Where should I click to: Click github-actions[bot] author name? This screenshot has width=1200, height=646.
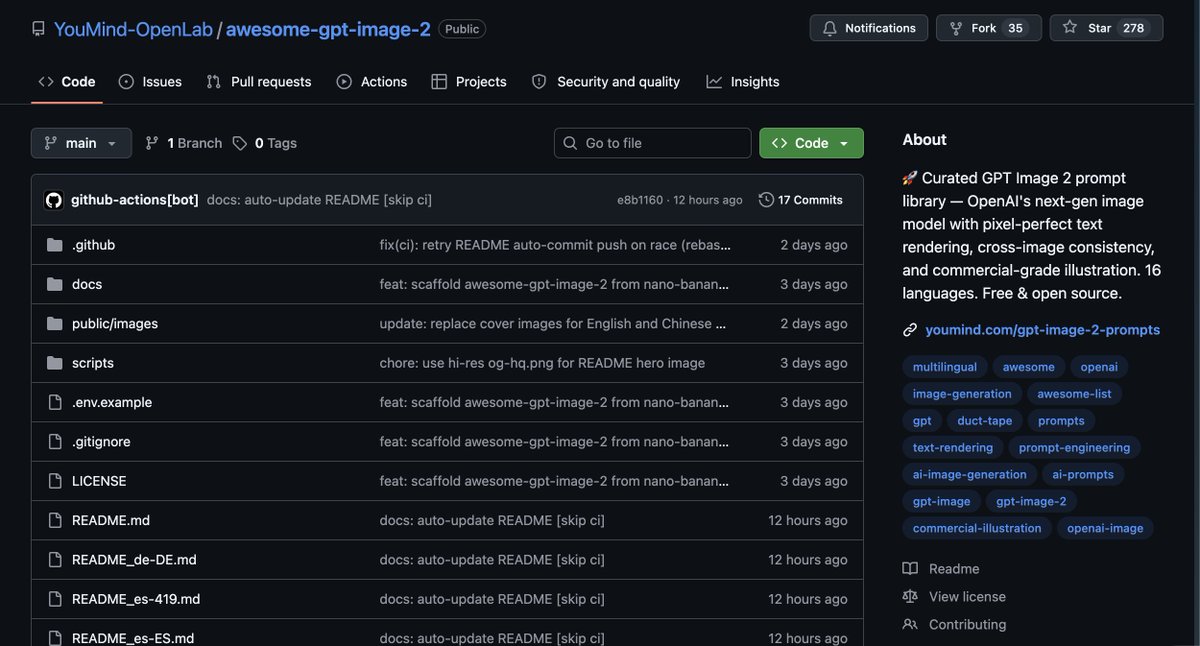click(x=135, y=200)
